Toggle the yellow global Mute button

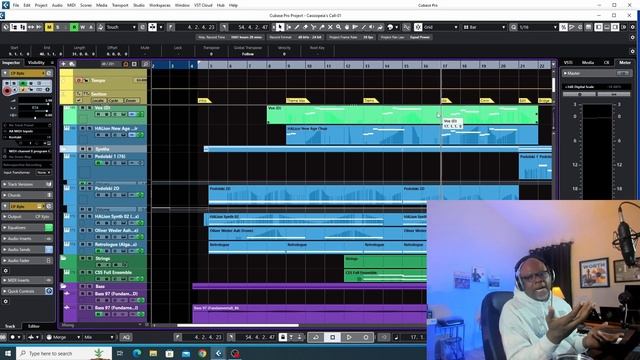(x=49, y=27)
